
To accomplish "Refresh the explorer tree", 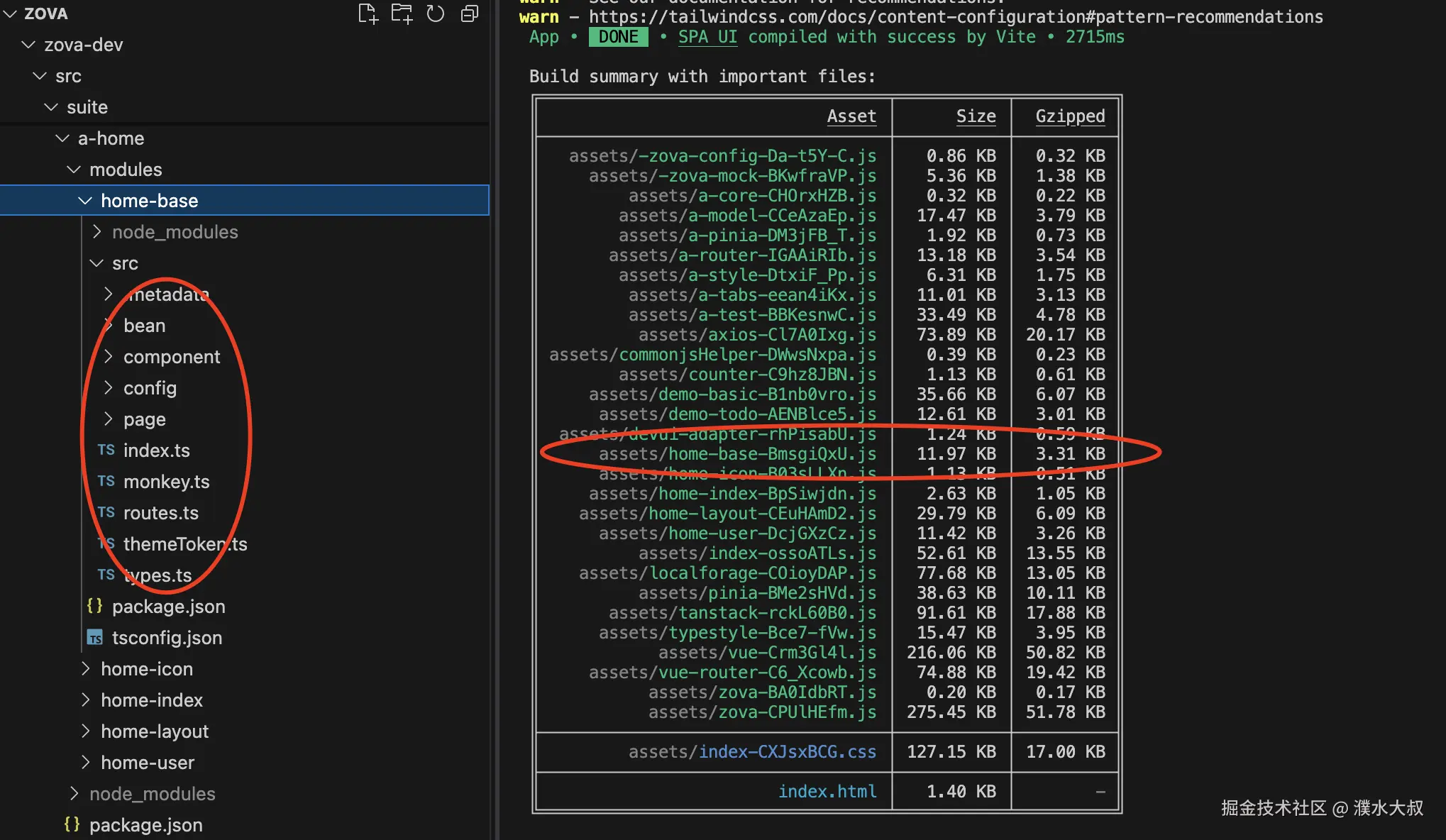I will (436, 13).
